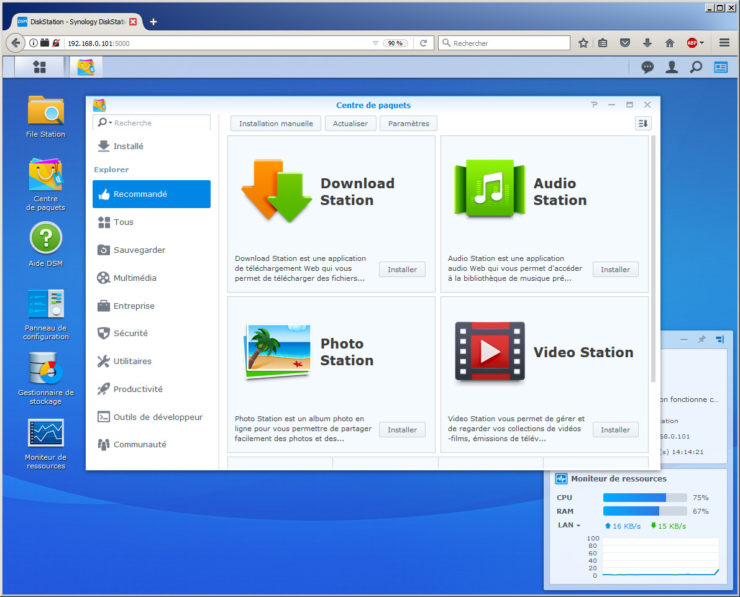Open Firefox Pocket icon

click(x=625, y=43)
